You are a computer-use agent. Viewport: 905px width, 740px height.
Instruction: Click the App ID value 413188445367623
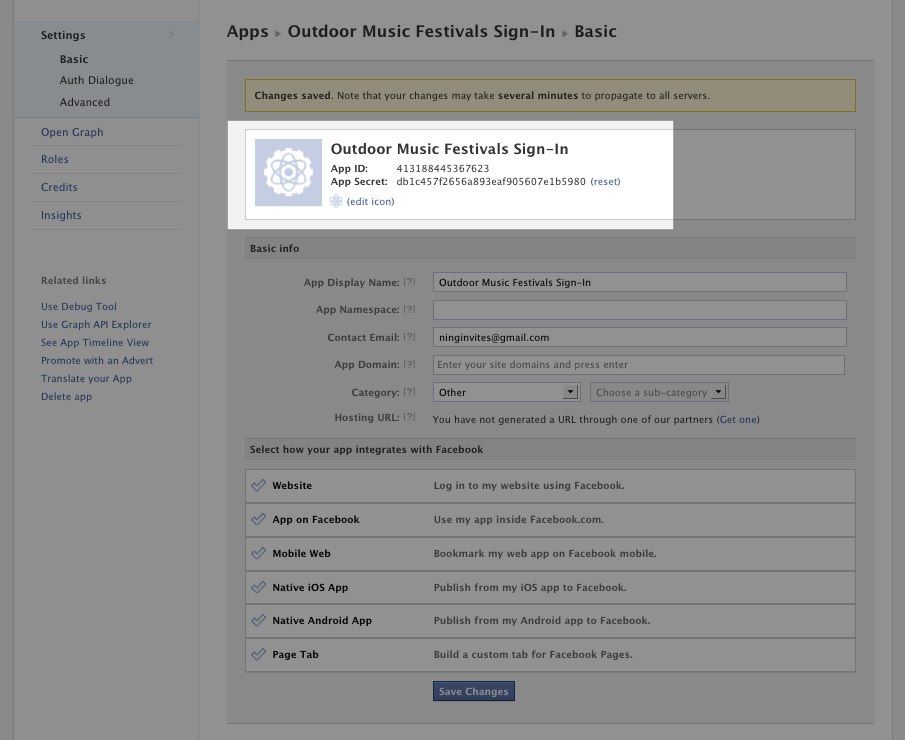(x=443, y=169)
